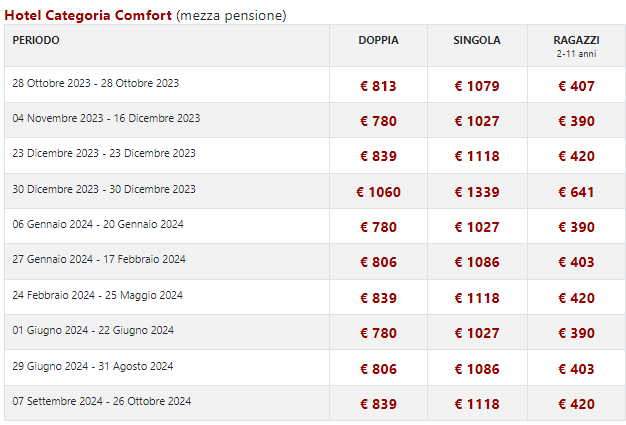The height and width of the screenshot is (425, 626).
Task: Click the € 1060 double price
Action: (x=378, y=192)
